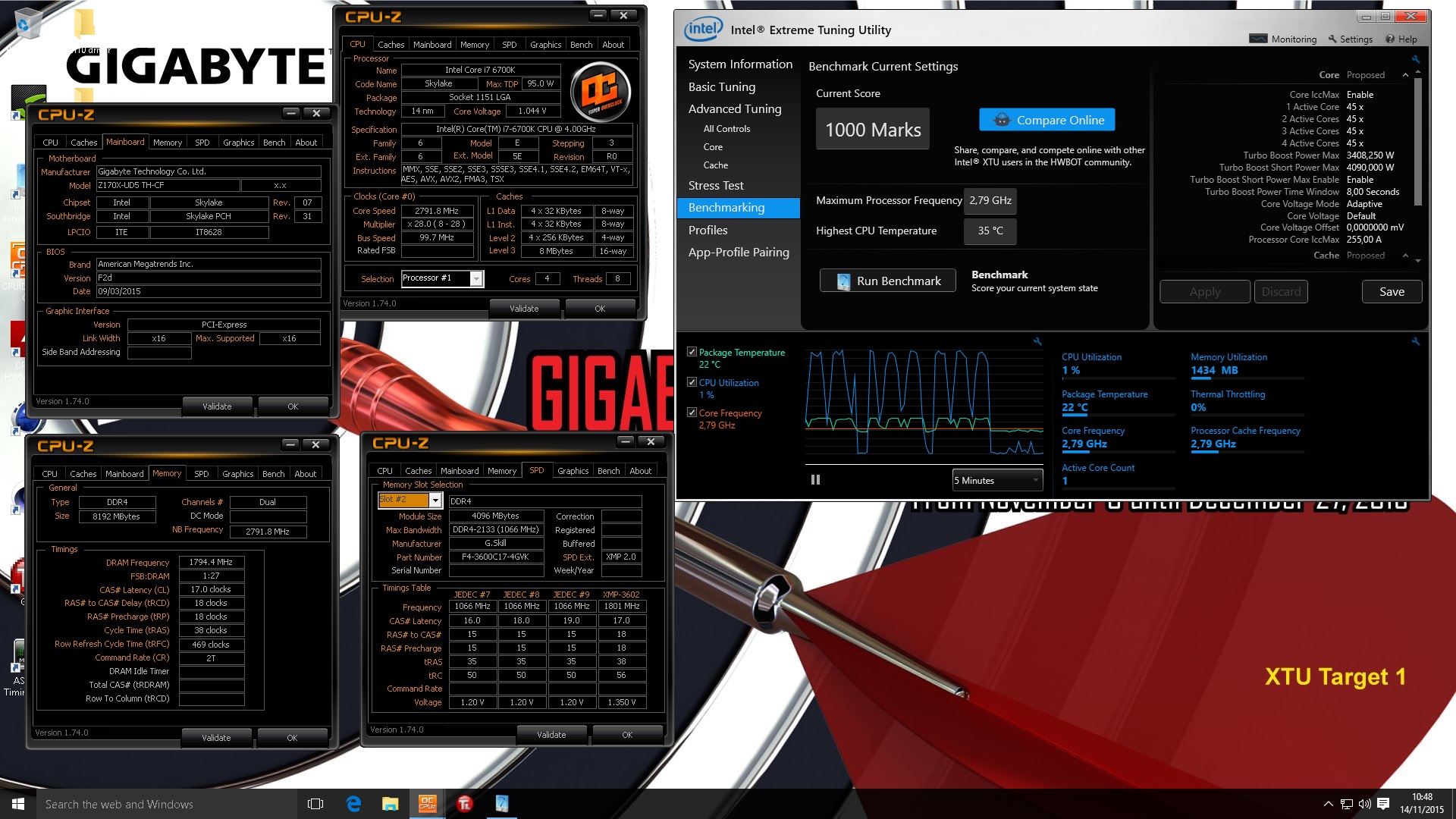This screenshot has height=819, width=1456.
Task: Pause the XTU monitoring graph
Action: coord(815,480)
